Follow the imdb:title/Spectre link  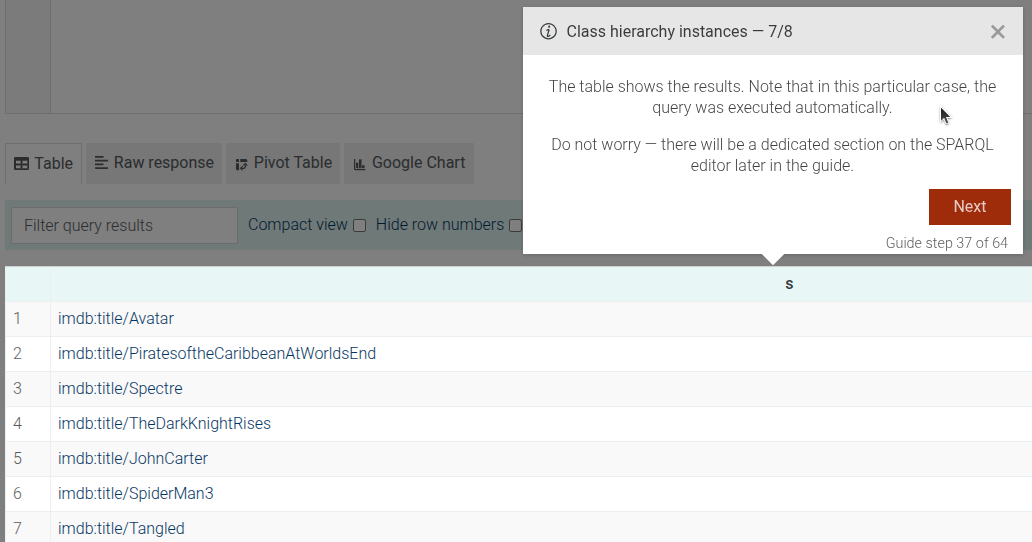pos(120,389)
